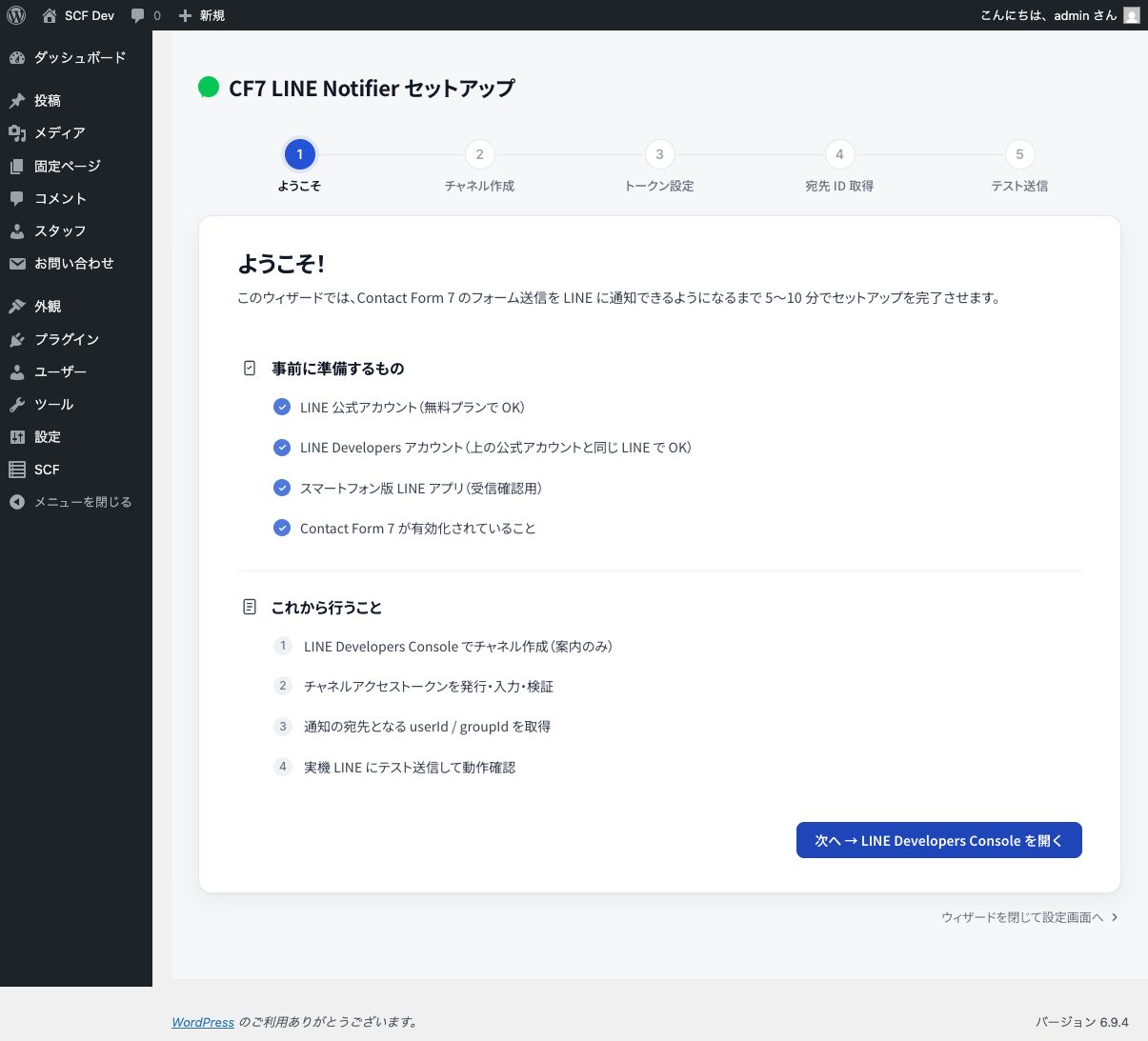Open メディア menu label
1148x1041 pixels.
[60, 133]
